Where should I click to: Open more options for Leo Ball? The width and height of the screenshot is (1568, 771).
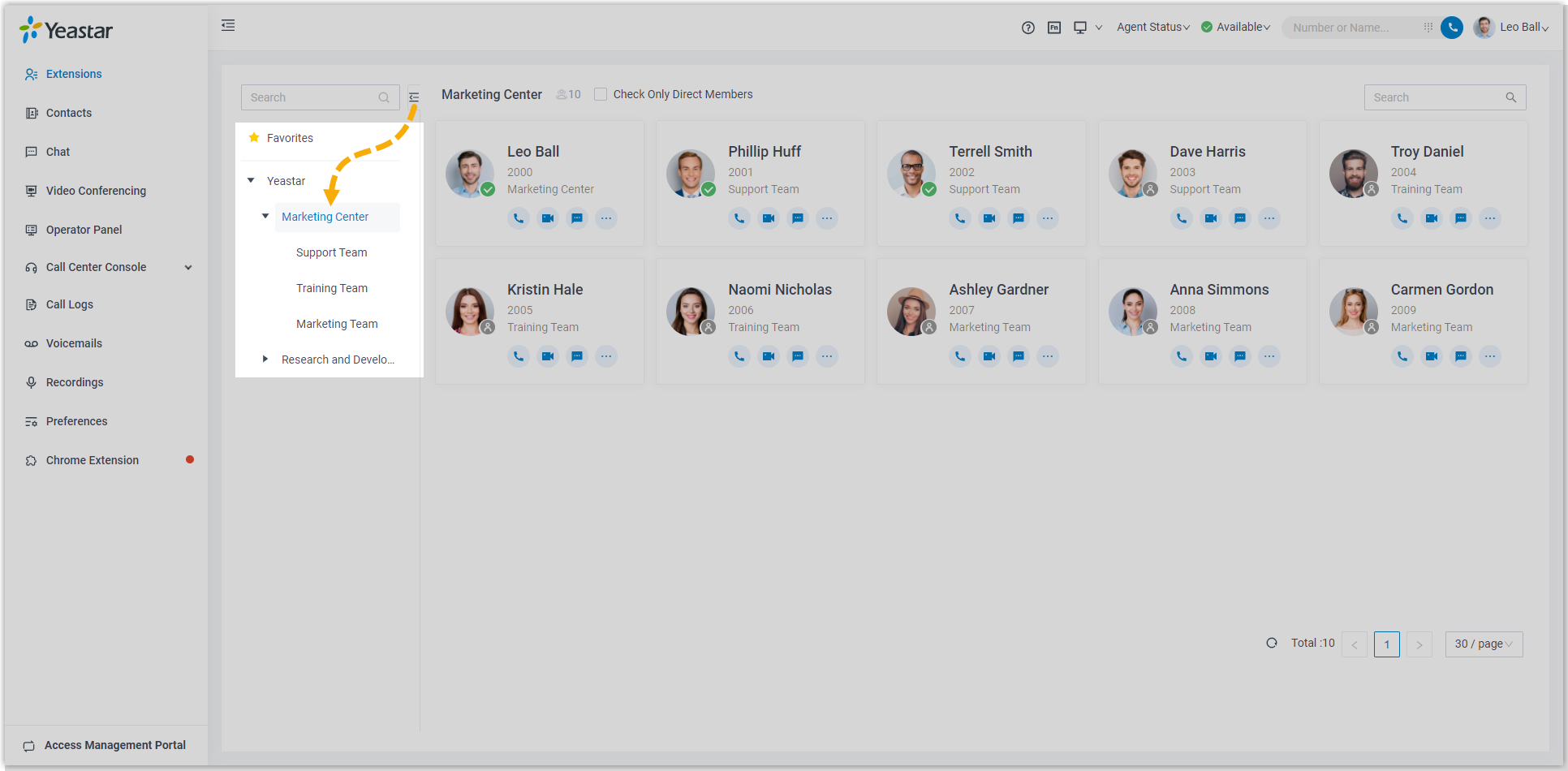[x=606, y=218]
